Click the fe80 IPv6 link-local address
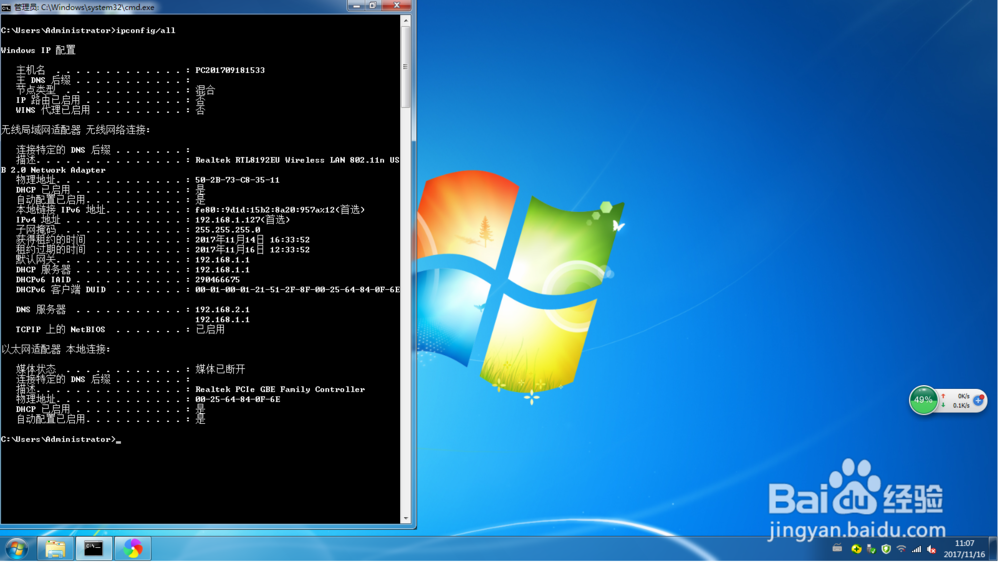 coord(280,210)
